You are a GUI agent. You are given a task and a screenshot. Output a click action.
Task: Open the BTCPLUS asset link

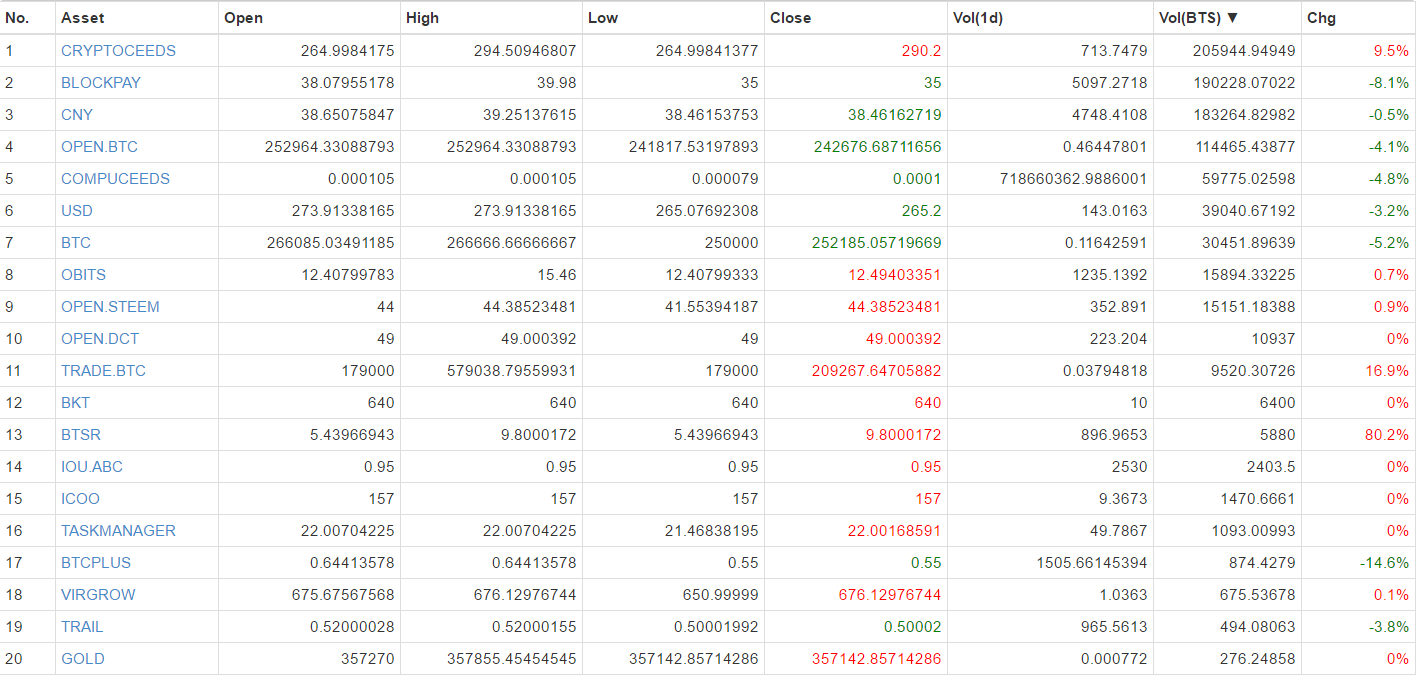pos(96,563)
